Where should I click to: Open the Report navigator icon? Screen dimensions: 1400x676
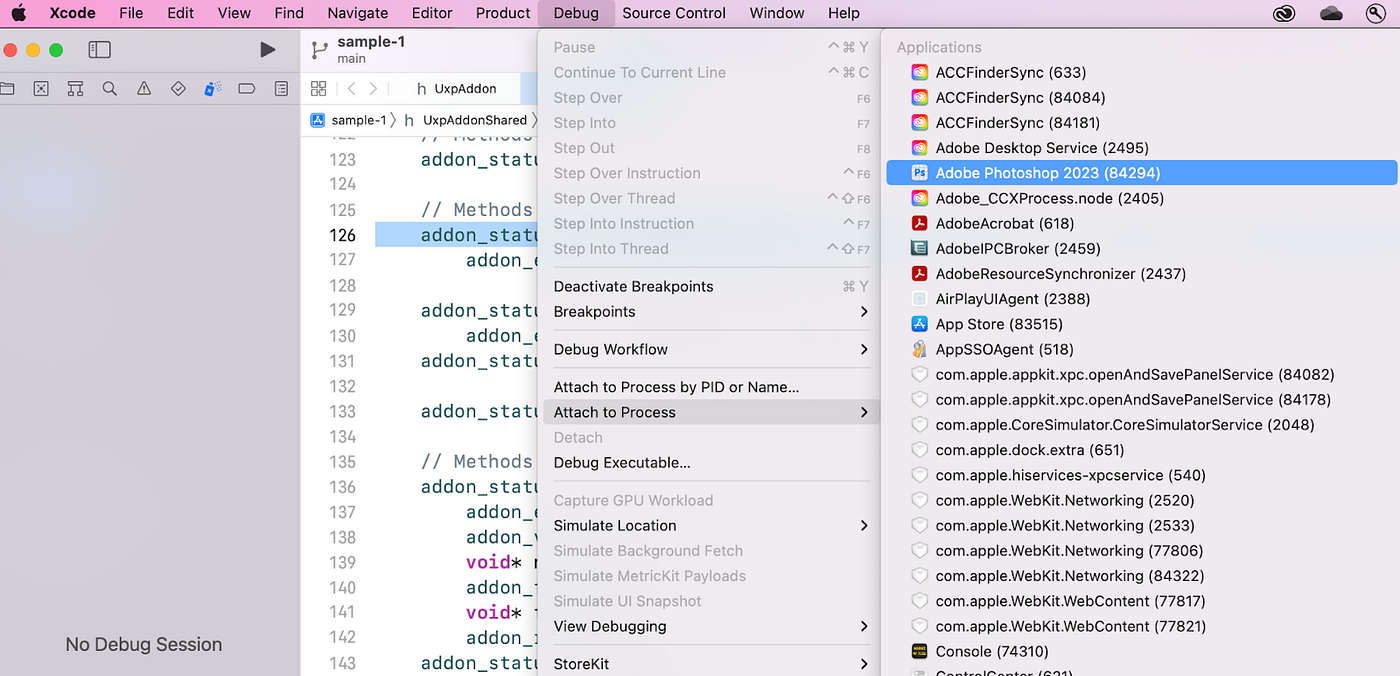tap(281, 89)
